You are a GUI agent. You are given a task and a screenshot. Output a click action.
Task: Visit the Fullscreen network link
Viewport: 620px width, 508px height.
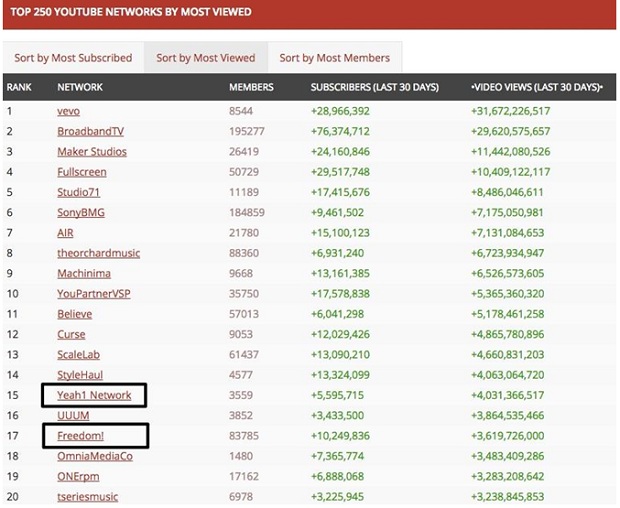click(82, 172)
